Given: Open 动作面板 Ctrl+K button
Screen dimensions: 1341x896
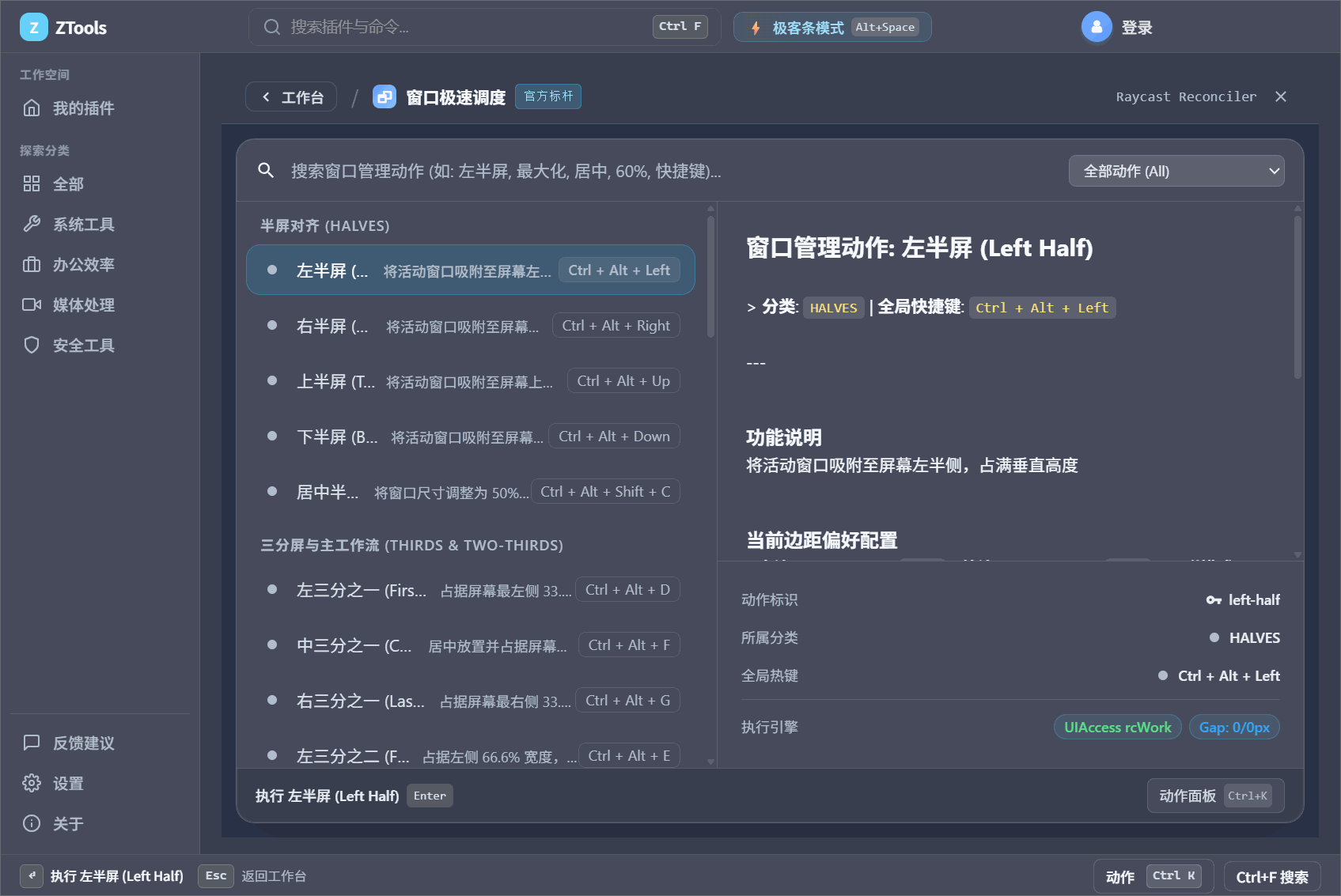Looking at the screenshot, I should (x=1215, y=796).
